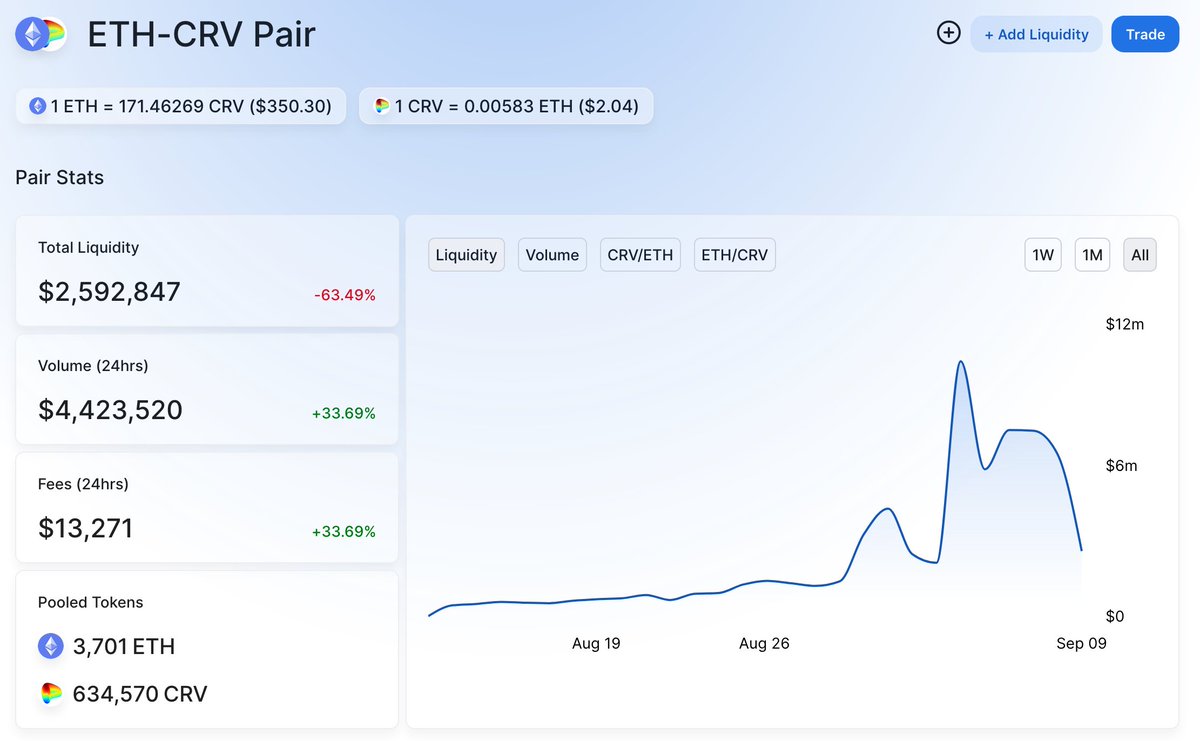Set chart range to All

1140,255
